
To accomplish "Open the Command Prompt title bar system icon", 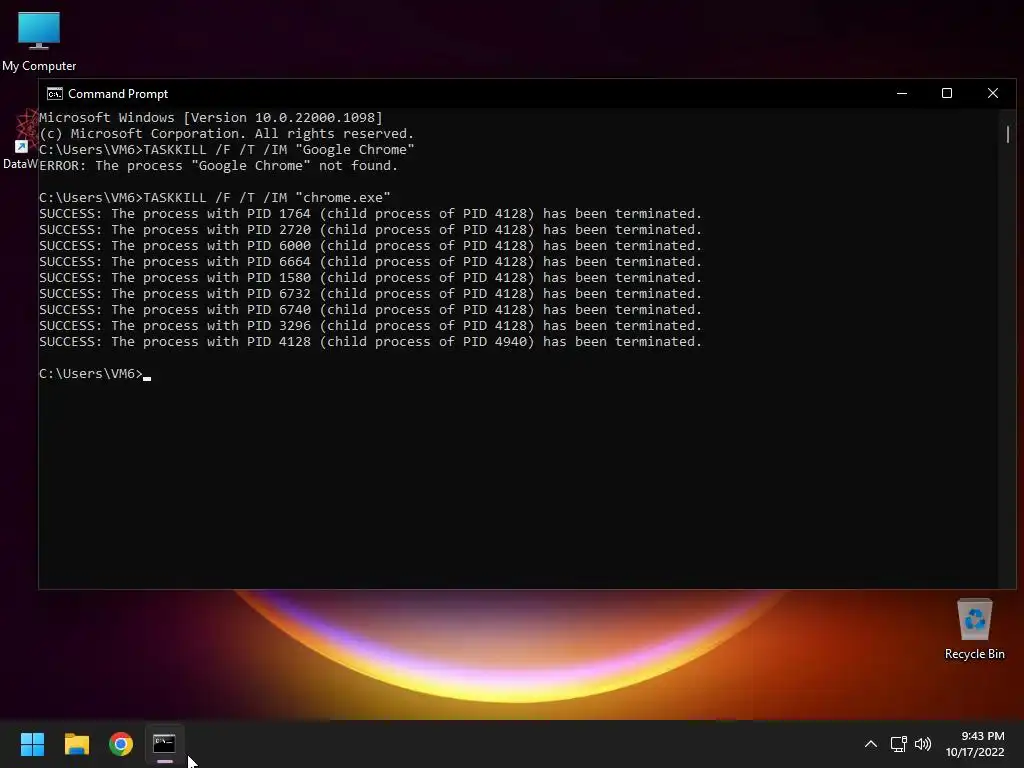I will tap(55, 94).
